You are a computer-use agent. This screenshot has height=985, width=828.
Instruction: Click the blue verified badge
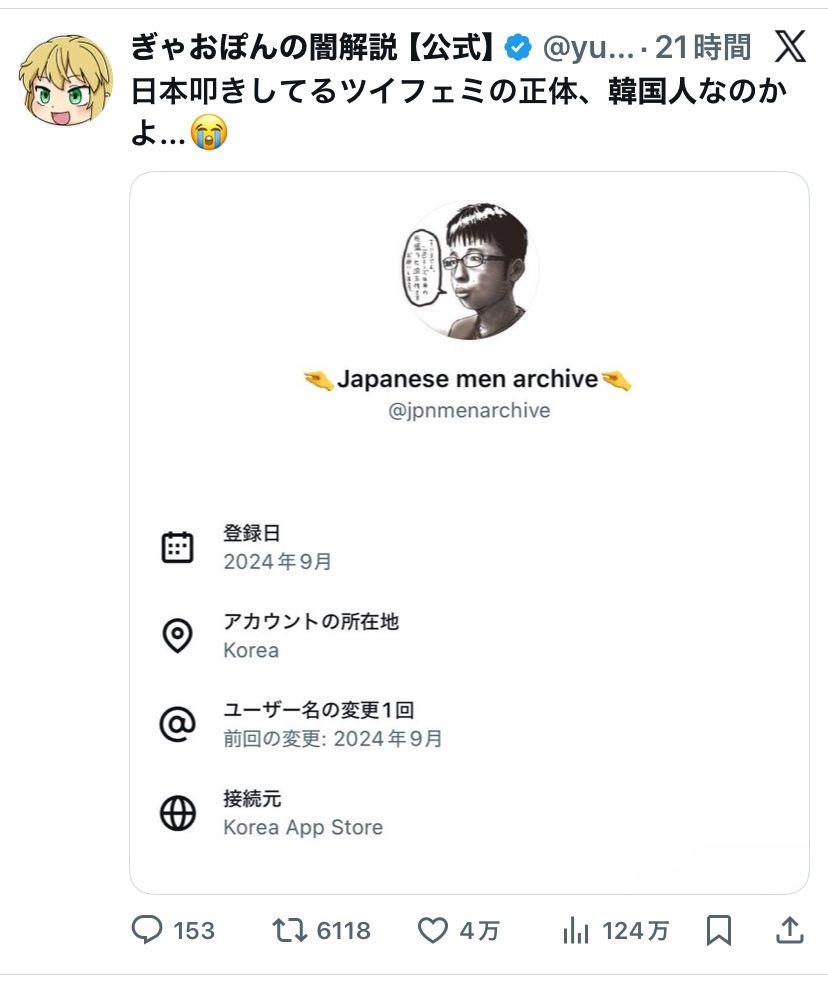tap(517, 47)
